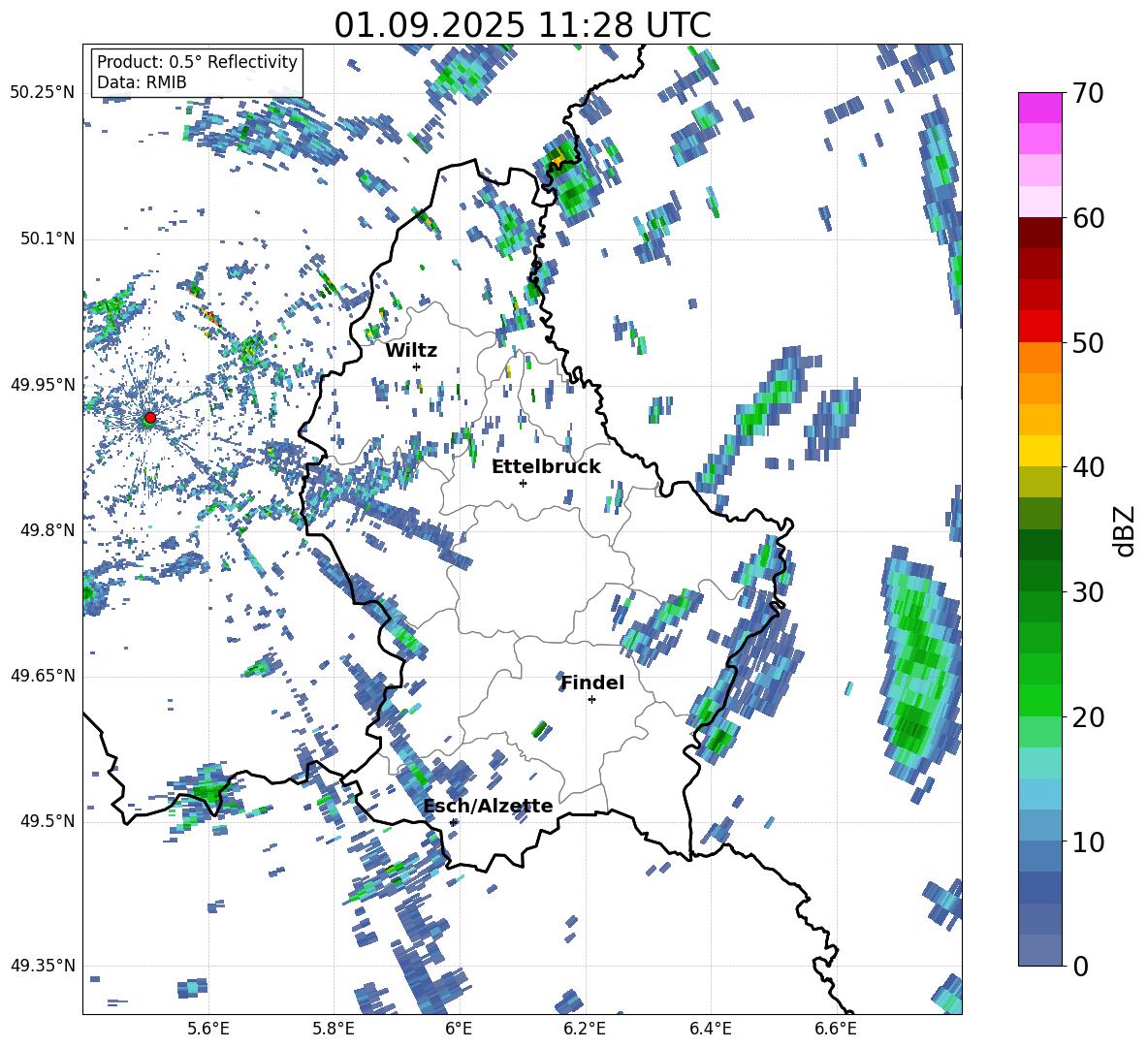Click the 6°E longitude label
Viewport: 1148px width, 1048px height.
tap(459, 1029)
